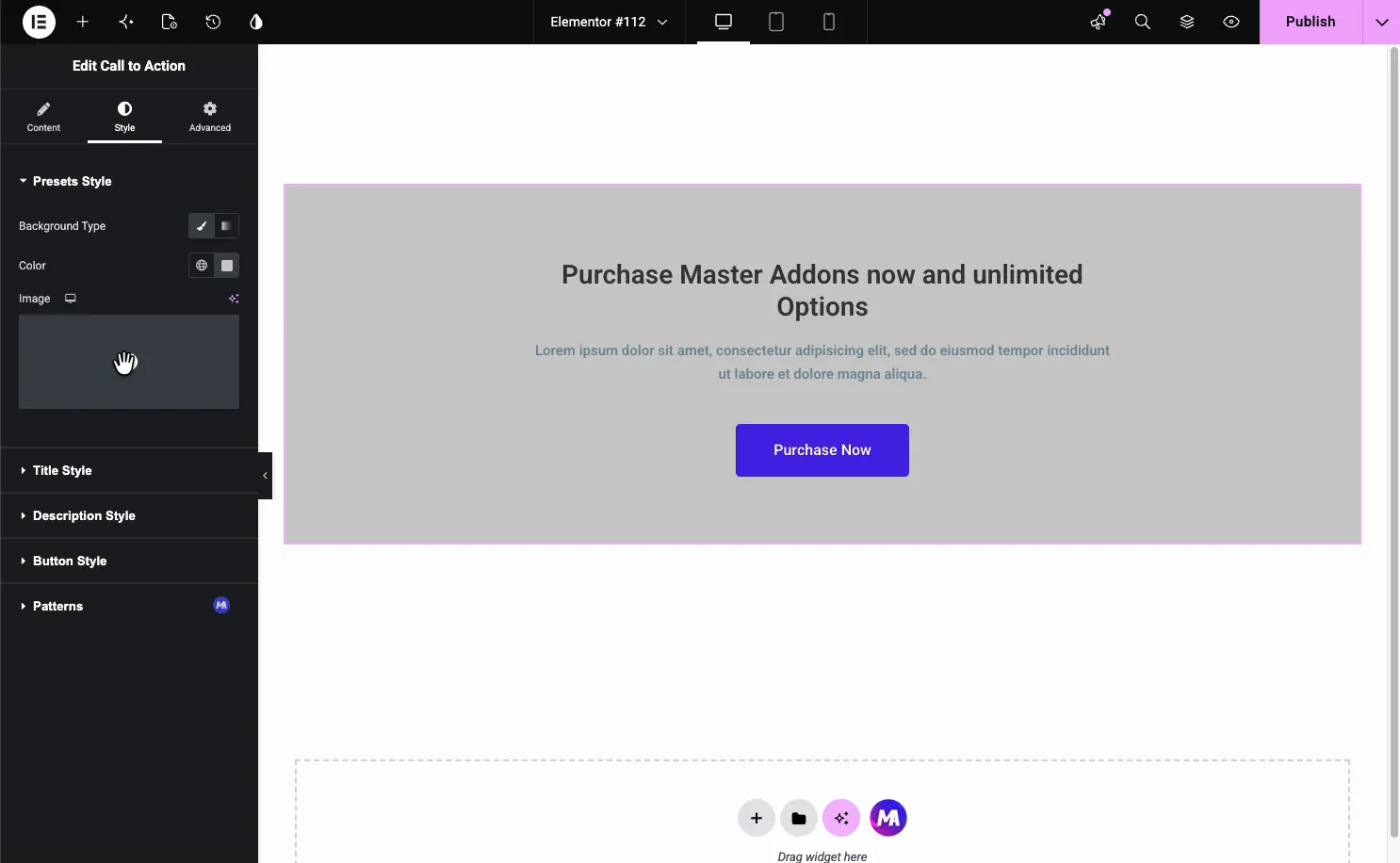The height and width of the screenshot is (863, 1400).
Task: Select Gradient background type
Action: pyautogui.click(x=226, y=226)
